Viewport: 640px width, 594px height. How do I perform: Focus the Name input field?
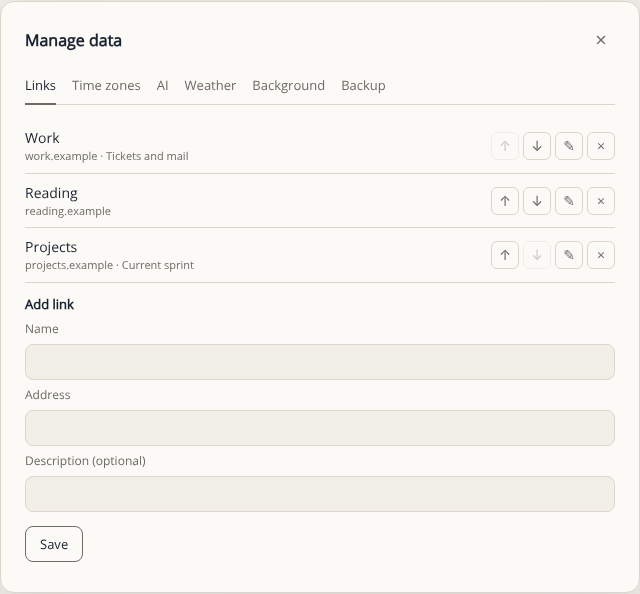pos(320,362)
